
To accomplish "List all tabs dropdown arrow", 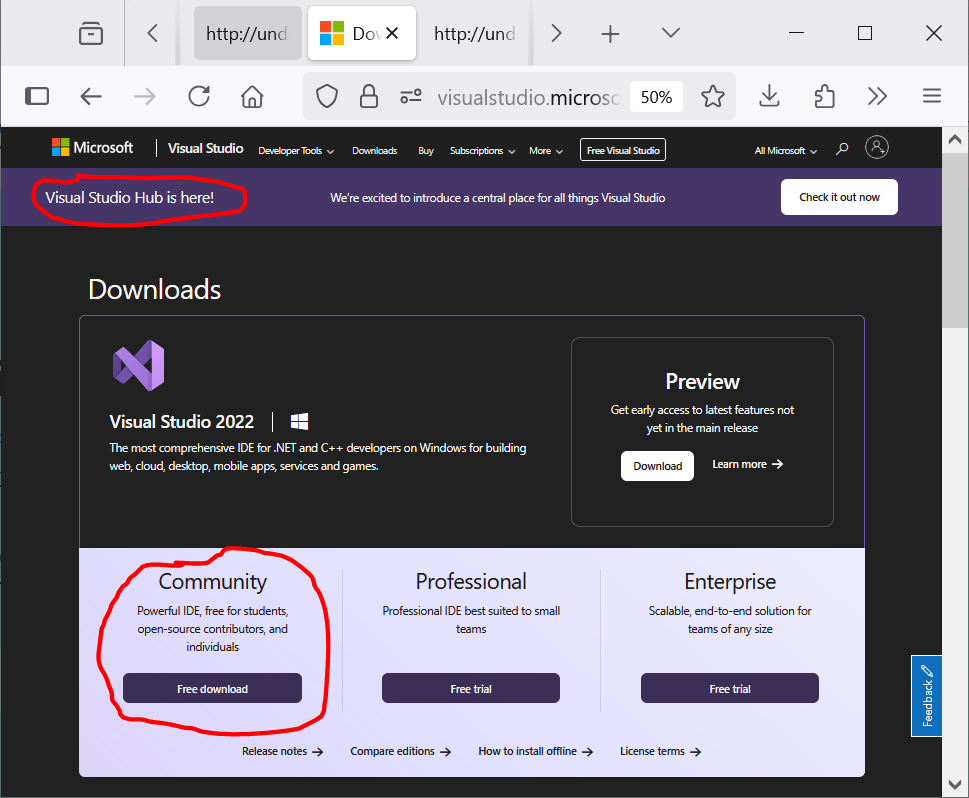I will 671,33.
